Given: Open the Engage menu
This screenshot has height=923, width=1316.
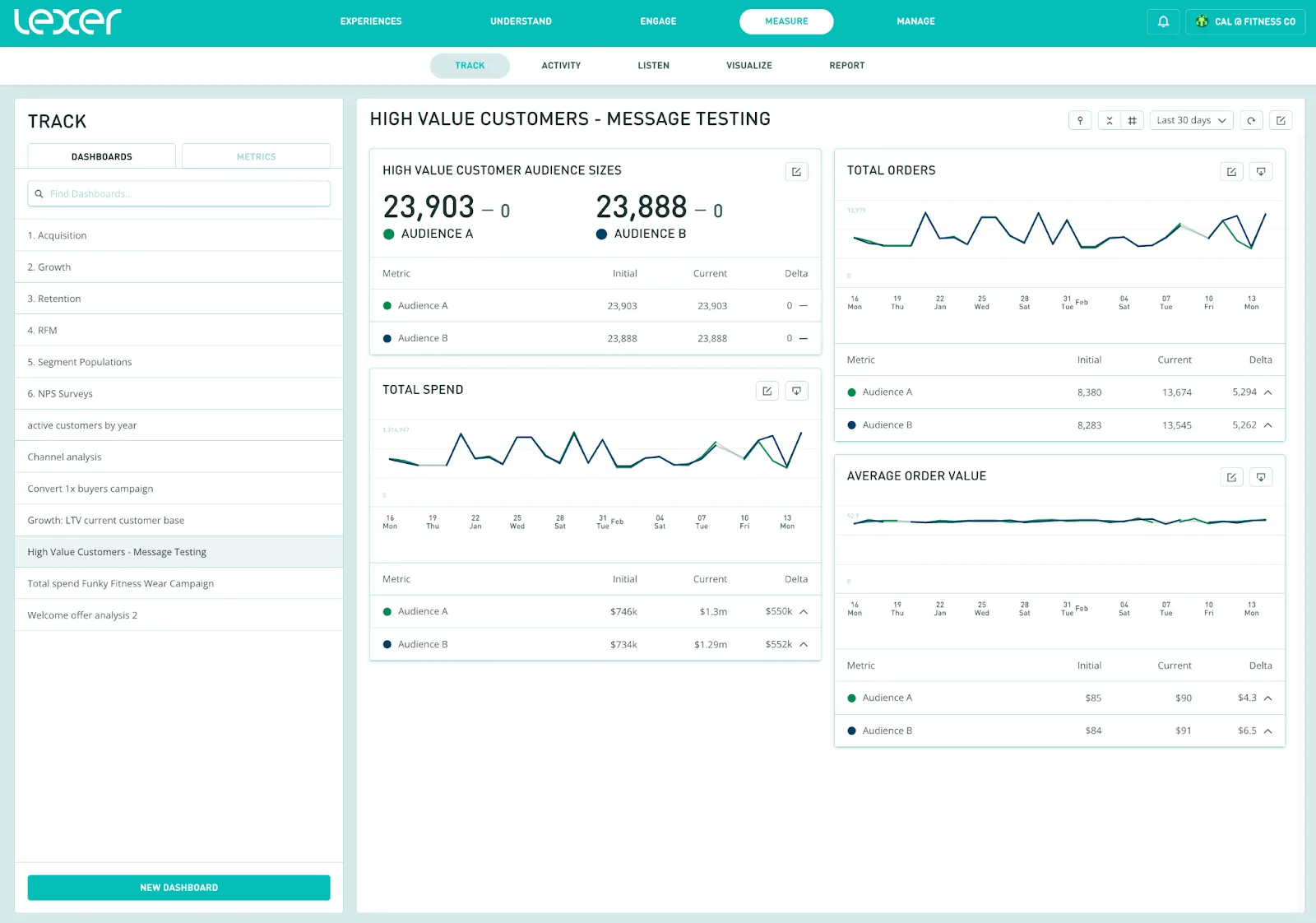Looking at the screenshot, I should 658,21.
